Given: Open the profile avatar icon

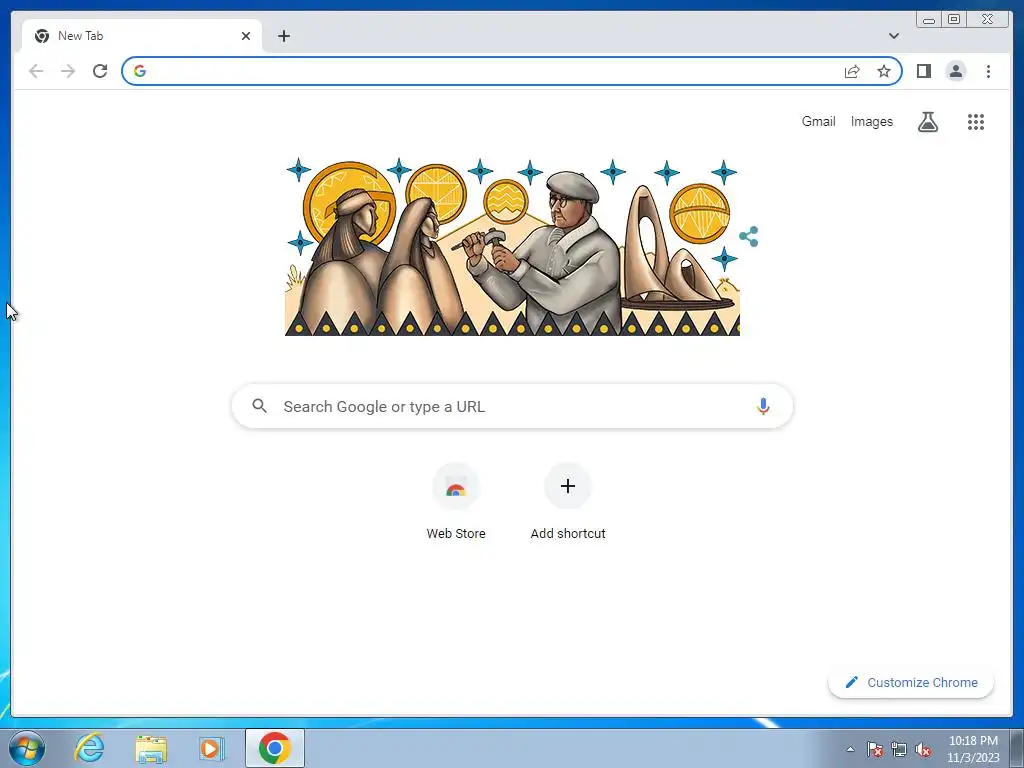Looking at the screenshot, I should pyautogui.click(x=955, y=71).
